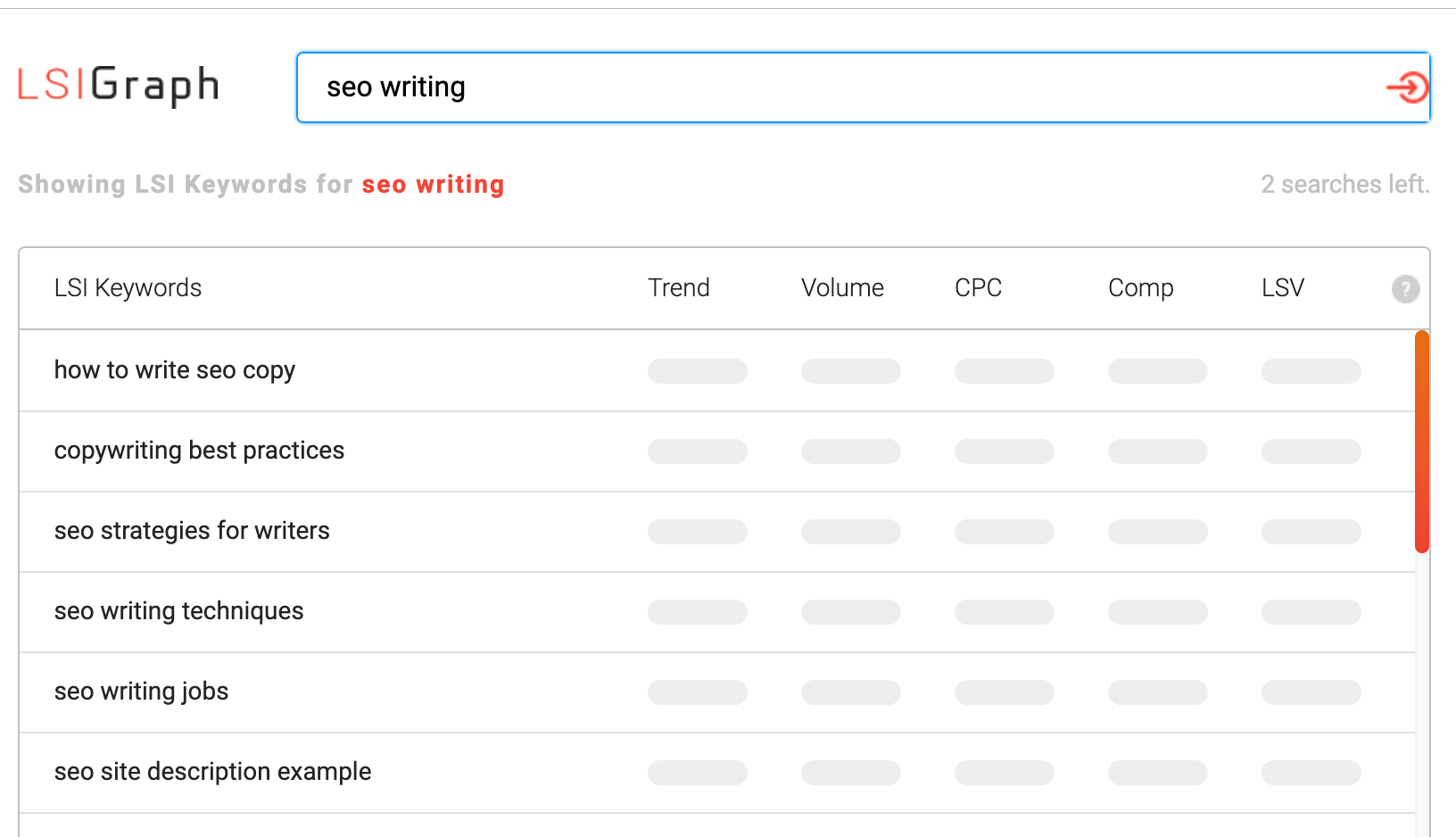The height and width of the screenshot is (837, 1456).
Task: Click the LSIGraph logo
Action: tap(119, 86)
